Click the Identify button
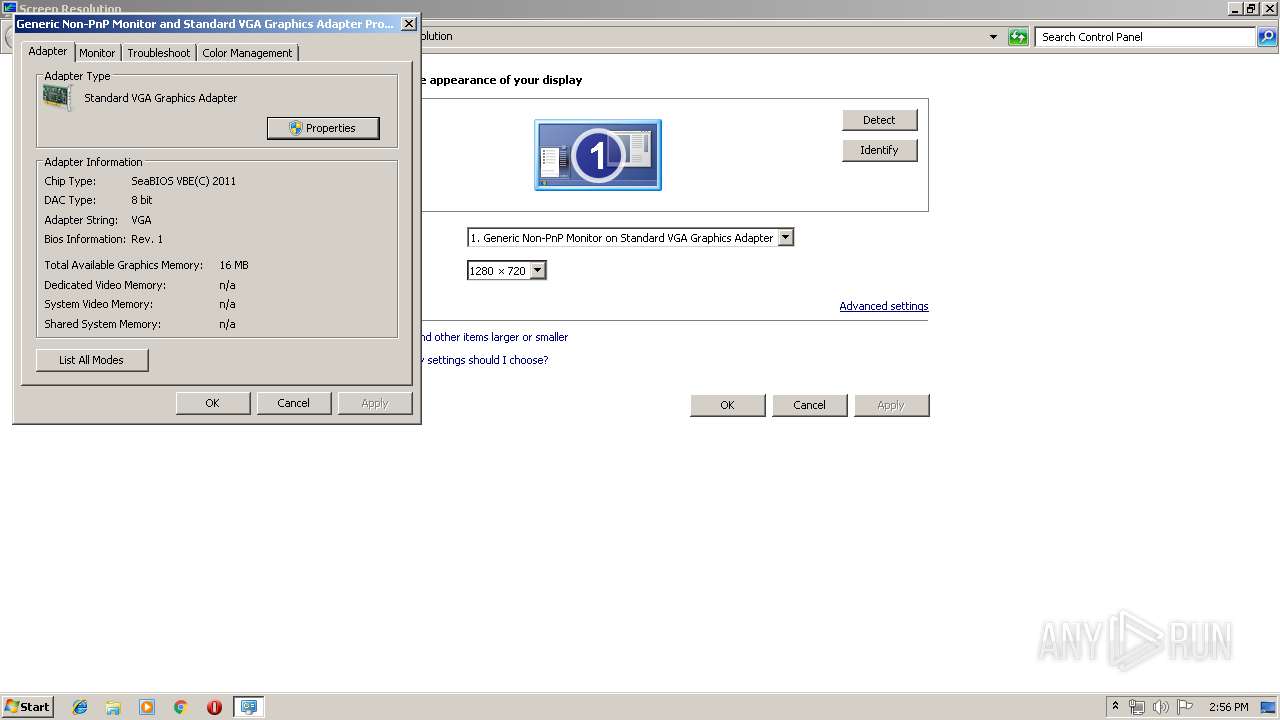1280x720 pixels. 879,150
